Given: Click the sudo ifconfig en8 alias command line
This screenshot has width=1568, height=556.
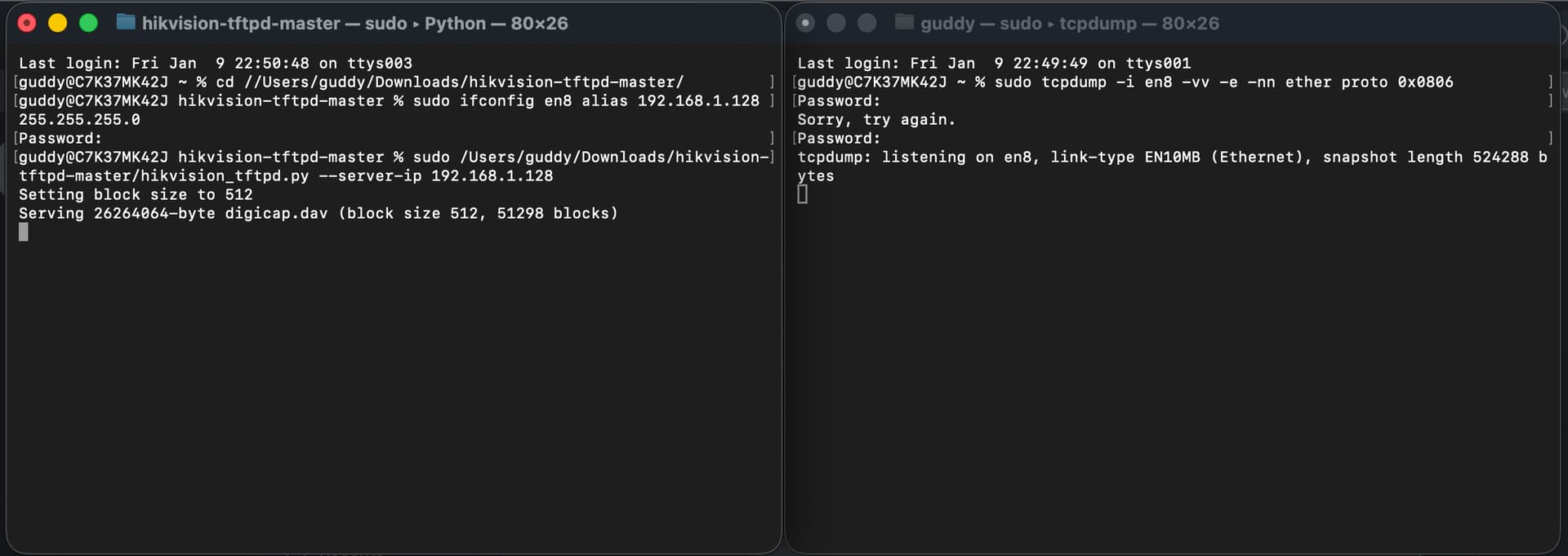Looking at the screenshot, I should coord(586,100).
